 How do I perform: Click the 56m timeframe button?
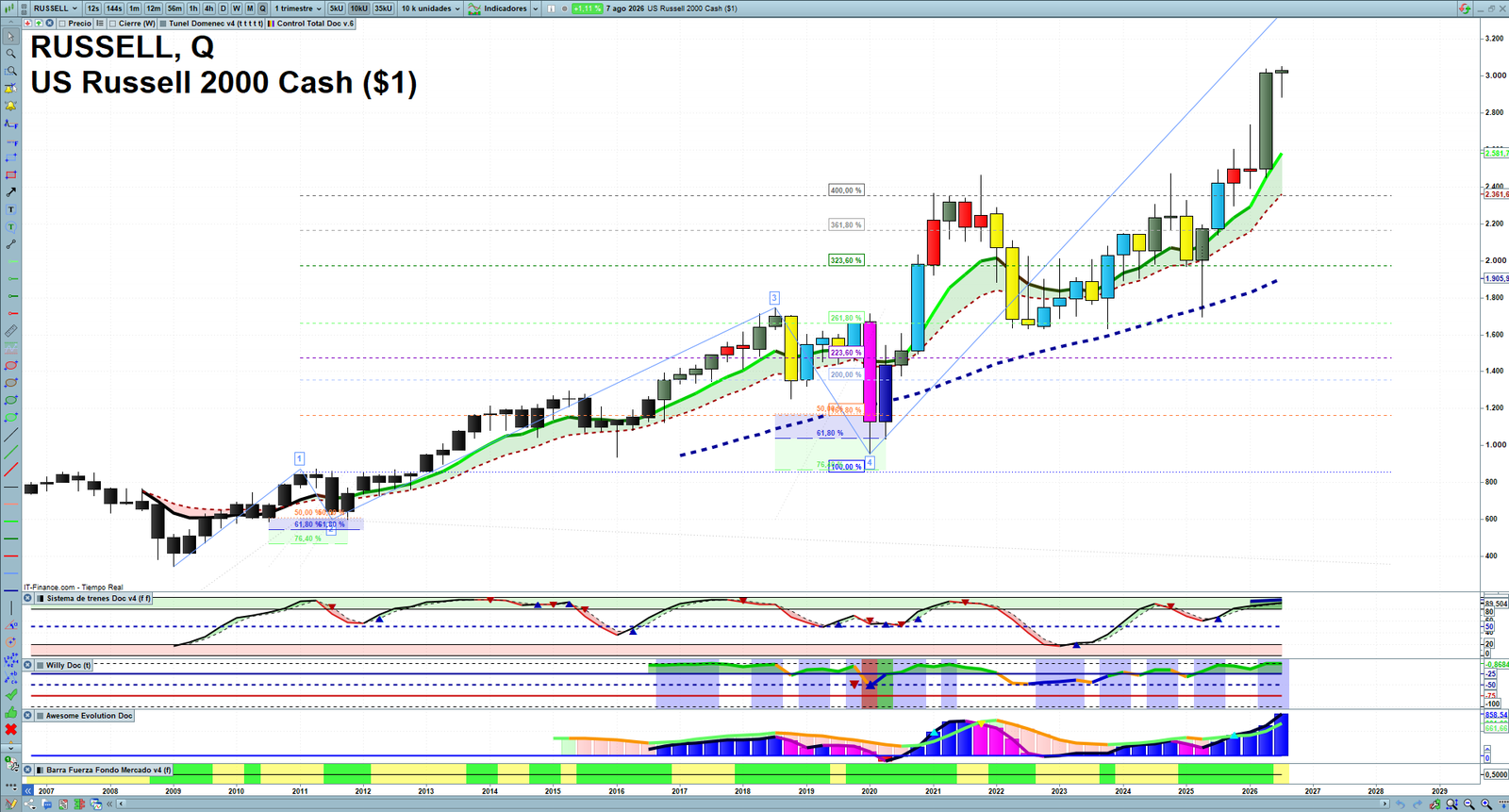coord(174,8)
